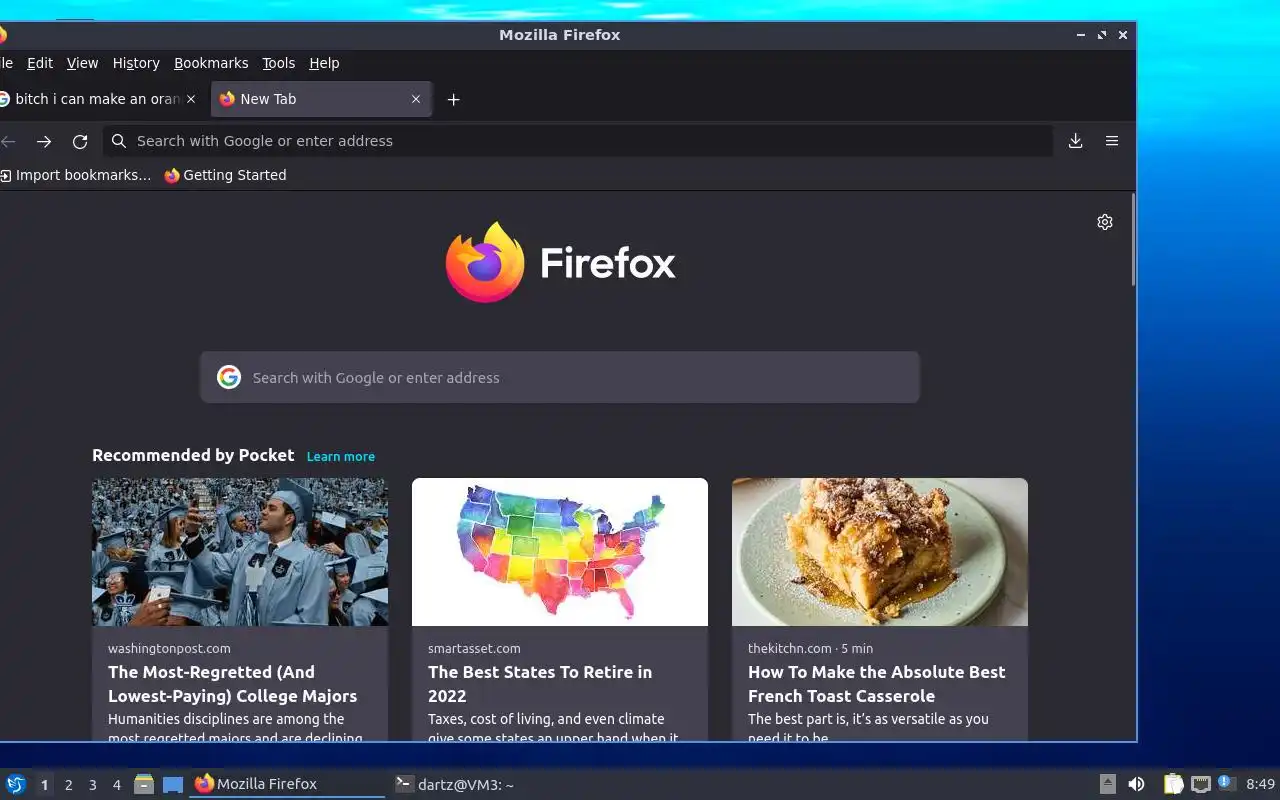This screenshot has width=1280, height=800.
Task: Open new tab personalize gear settings
Action: click(1105, 222)
